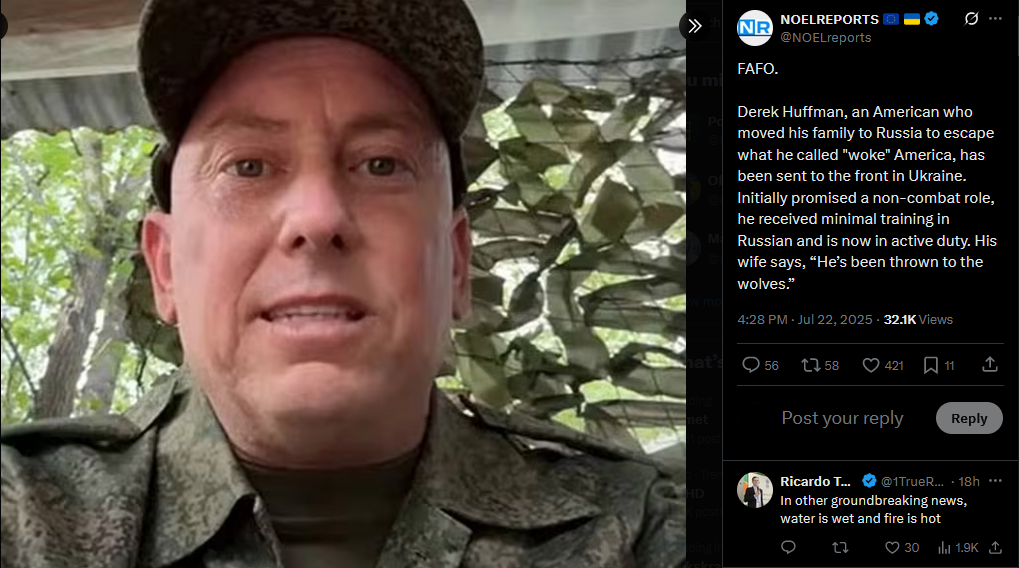Screen dimensions: 1019x568
Task: Like the post with 421 likes
Action: point(883,365)
